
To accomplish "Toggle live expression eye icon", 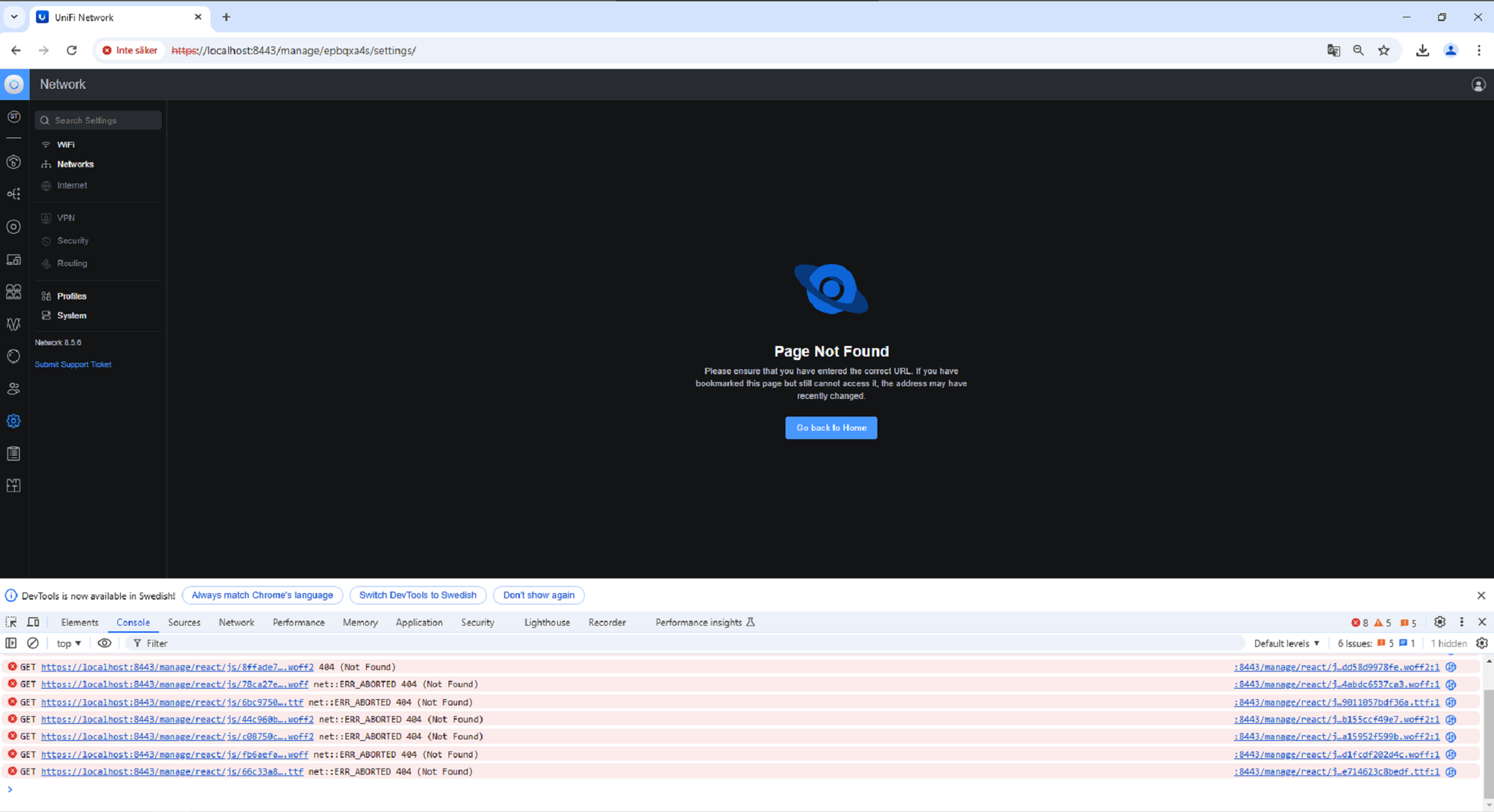I will (105, 643).
